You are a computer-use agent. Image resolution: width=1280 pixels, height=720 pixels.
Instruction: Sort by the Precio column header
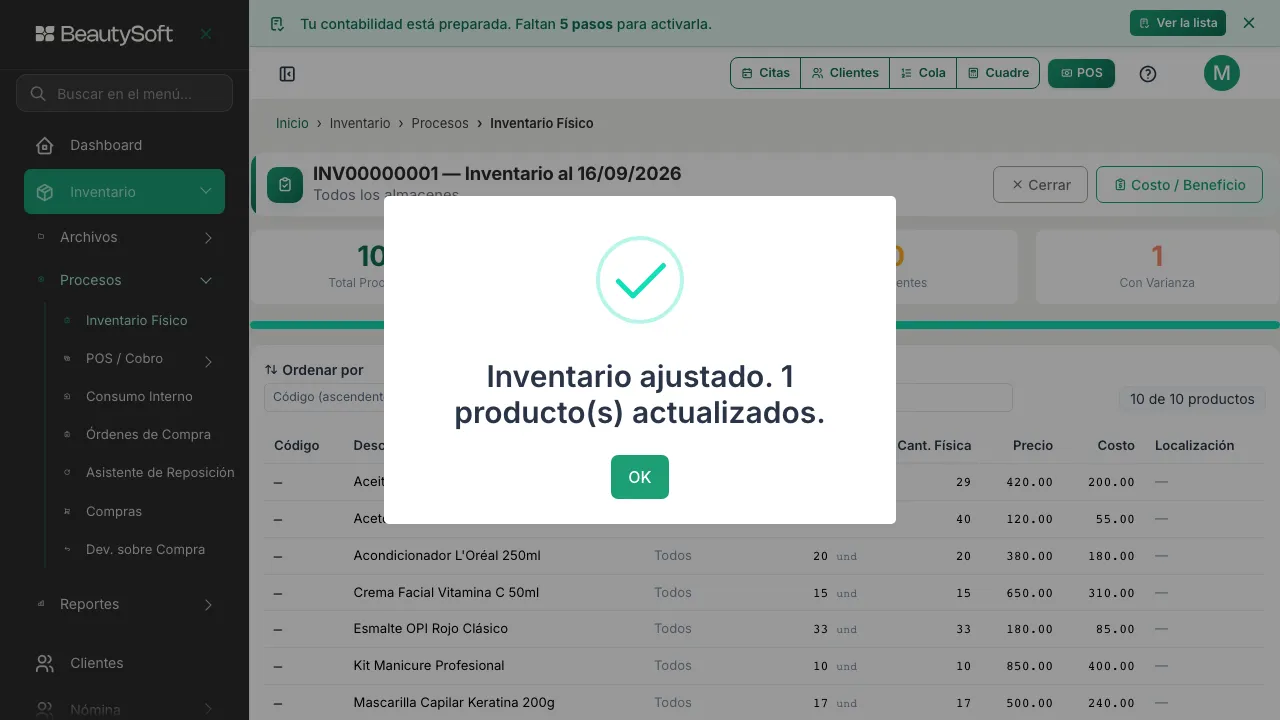coord(1032,445)
